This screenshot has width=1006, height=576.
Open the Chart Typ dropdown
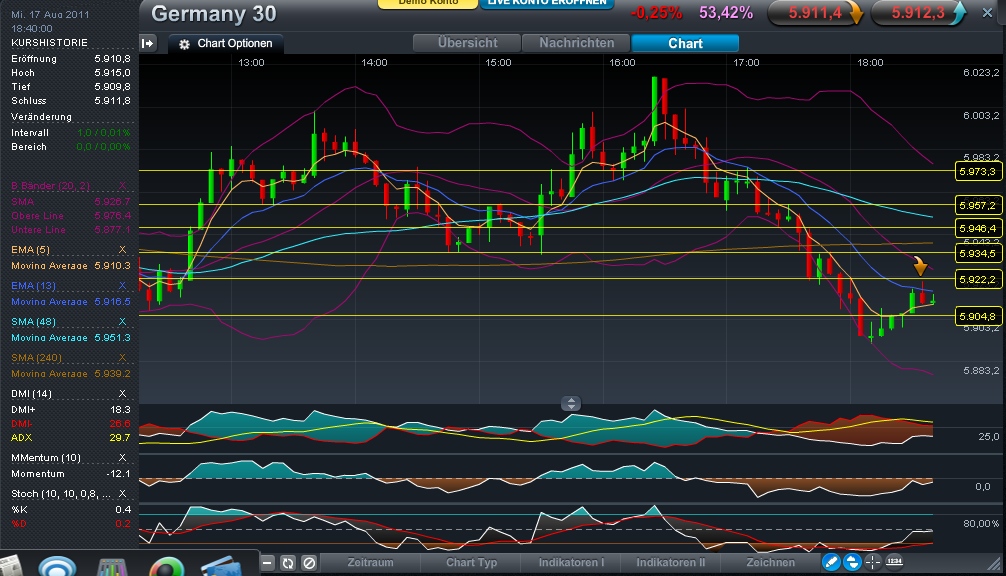tap(471, 562)
